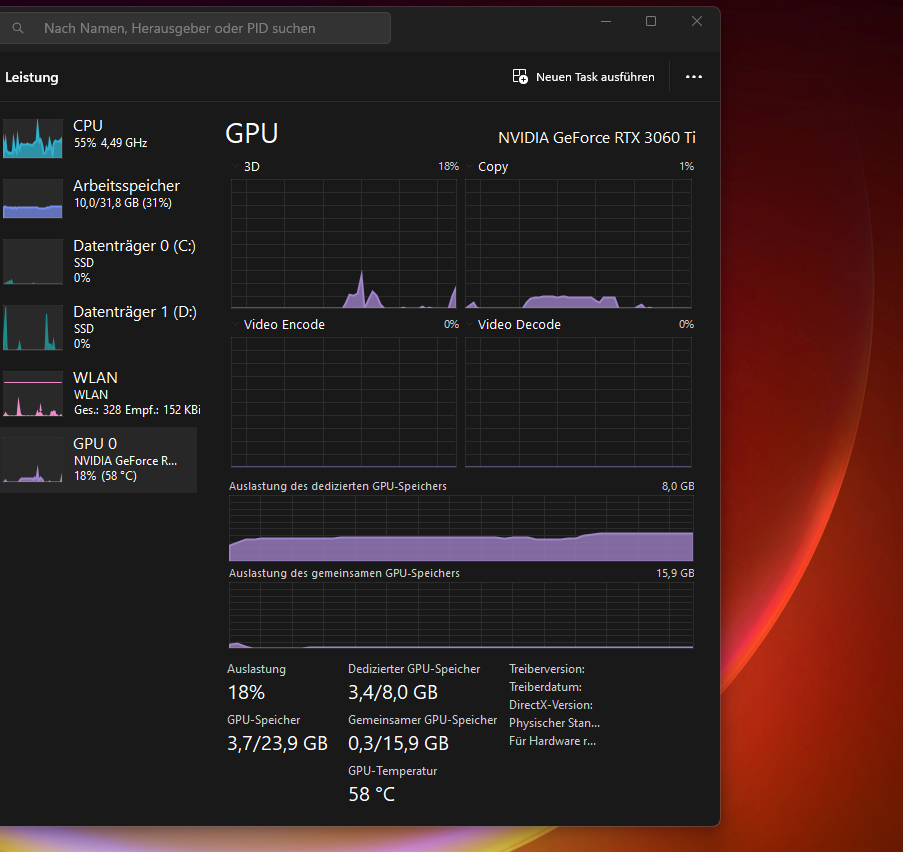Screen dimensions: 903x852
Task: Click the Treiberdatum label
Action: point(545,687)
